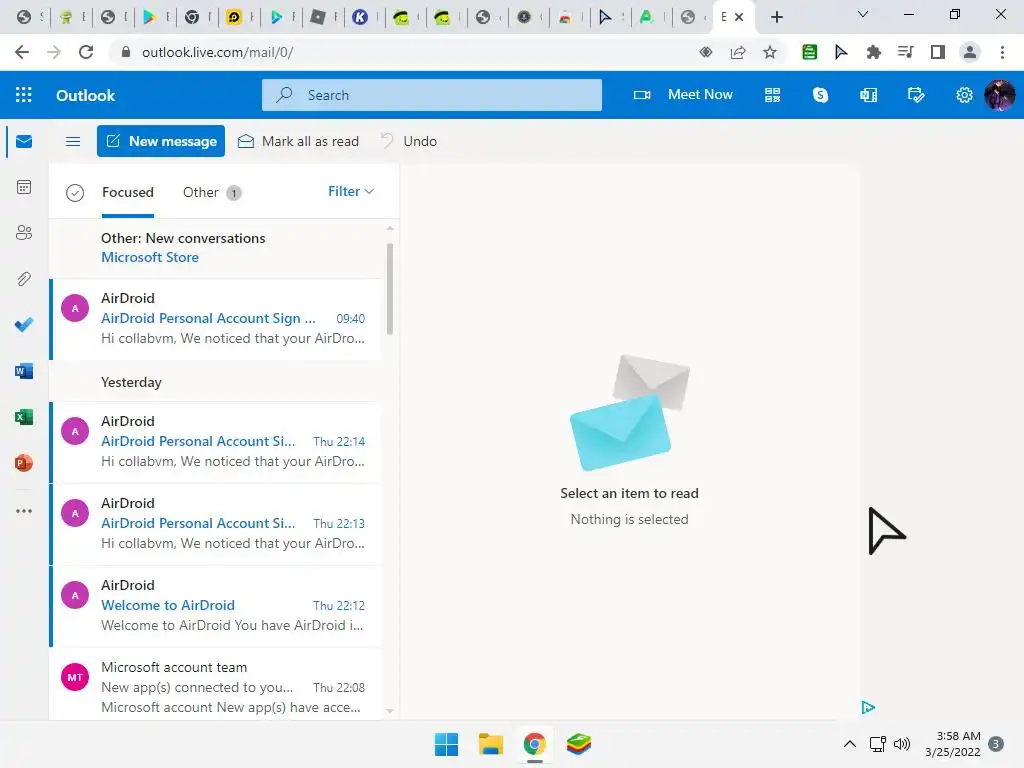Click the Undo button
This screenshot has width=1024, height=768.
[x=409, y=141]
